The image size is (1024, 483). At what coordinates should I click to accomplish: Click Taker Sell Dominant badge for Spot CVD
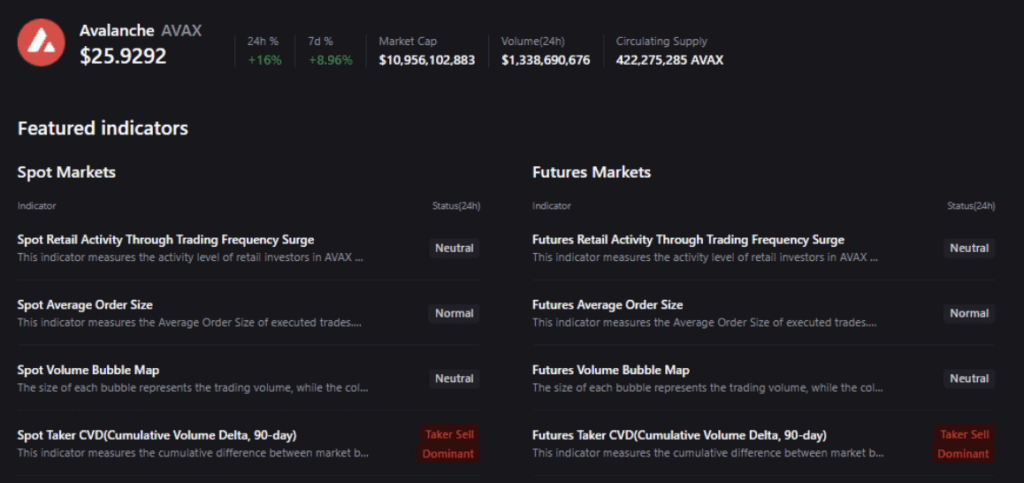pos(449,444)
